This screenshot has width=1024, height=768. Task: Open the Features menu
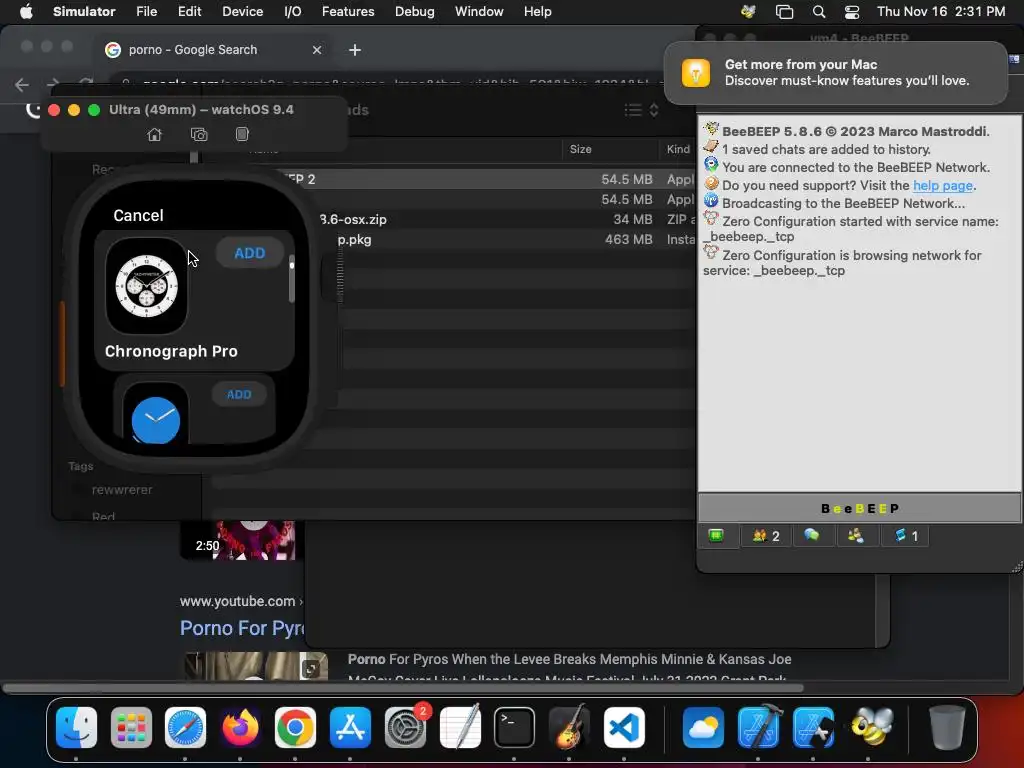tap(348, 11)
